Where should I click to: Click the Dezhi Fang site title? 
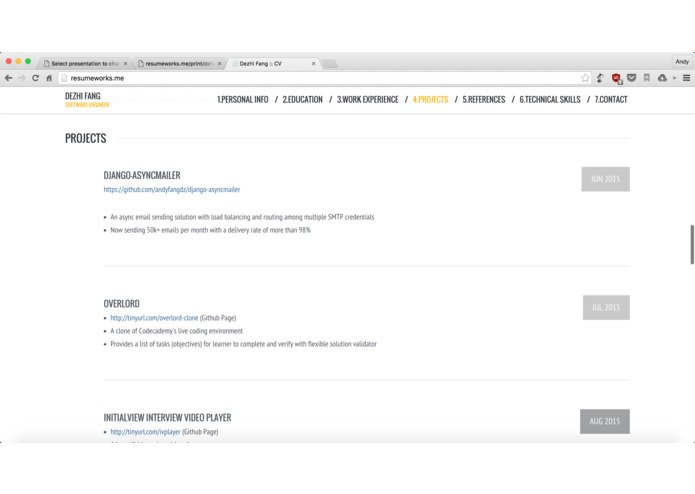pos(83,96)
